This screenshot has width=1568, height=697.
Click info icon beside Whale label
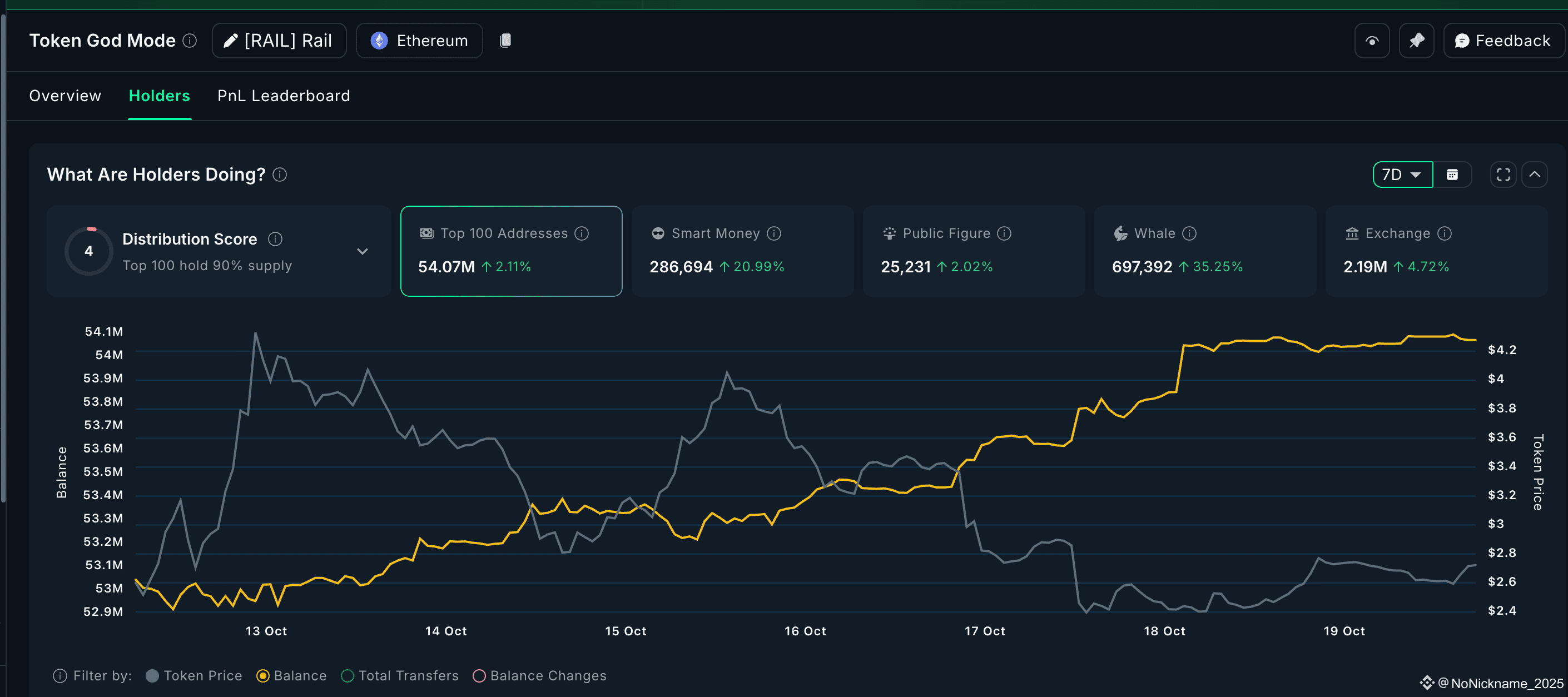point(1189,233)
